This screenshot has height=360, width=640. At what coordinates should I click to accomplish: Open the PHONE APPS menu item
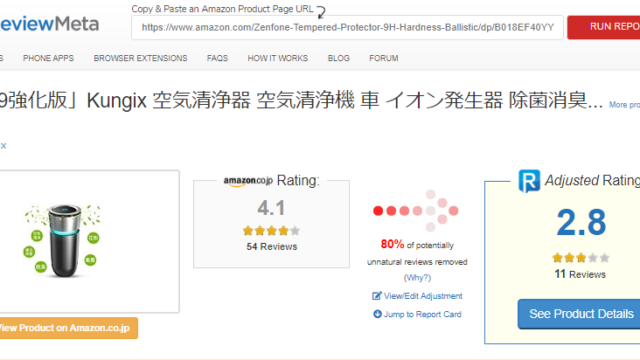49,58
